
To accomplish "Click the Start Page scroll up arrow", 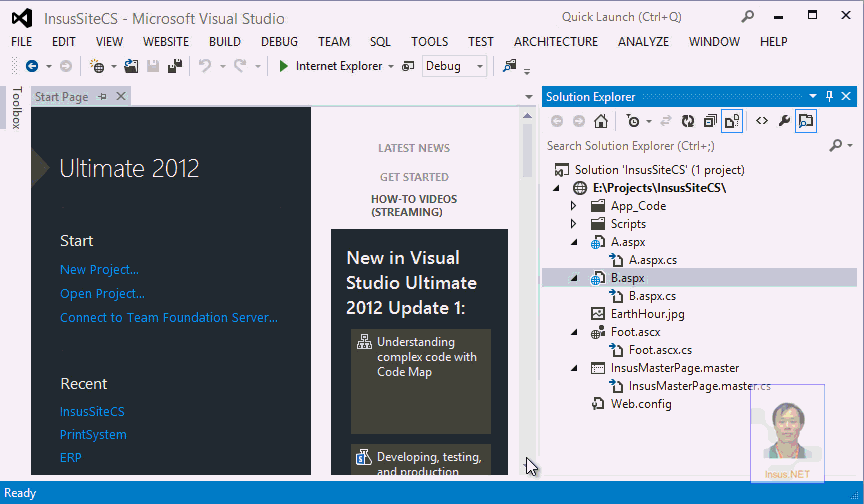I will [527, 116].
